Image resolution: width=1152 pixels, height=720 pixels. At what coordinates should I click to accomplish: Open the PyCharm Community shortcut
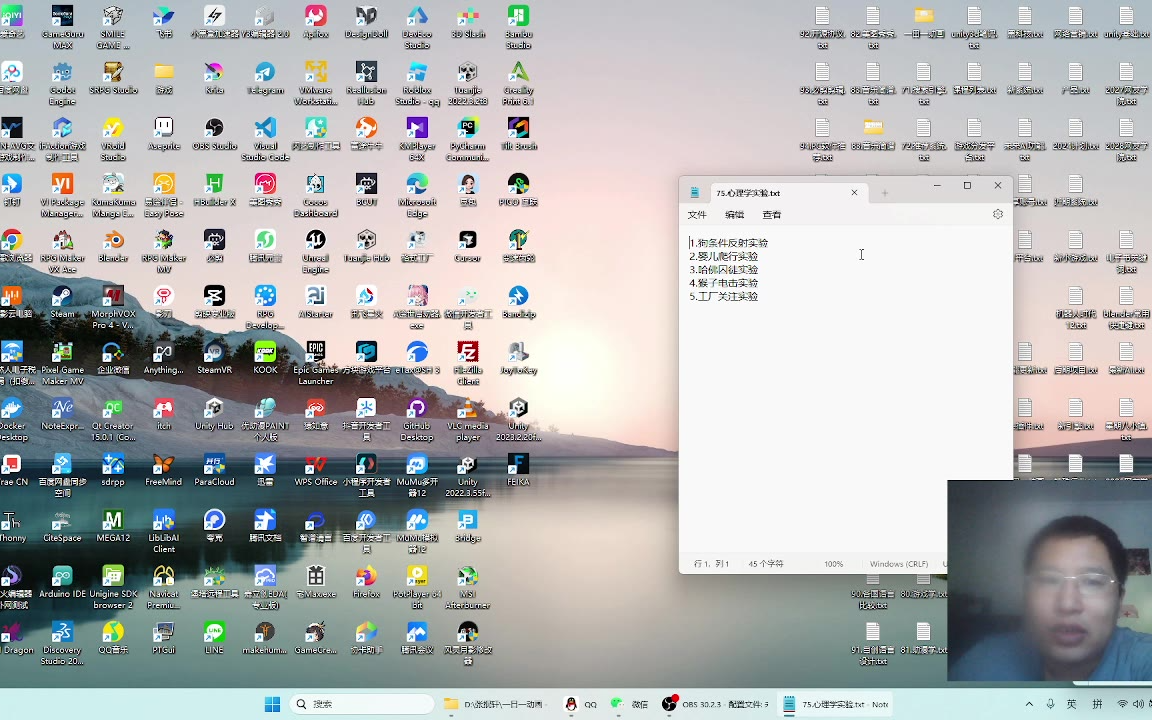467,139
